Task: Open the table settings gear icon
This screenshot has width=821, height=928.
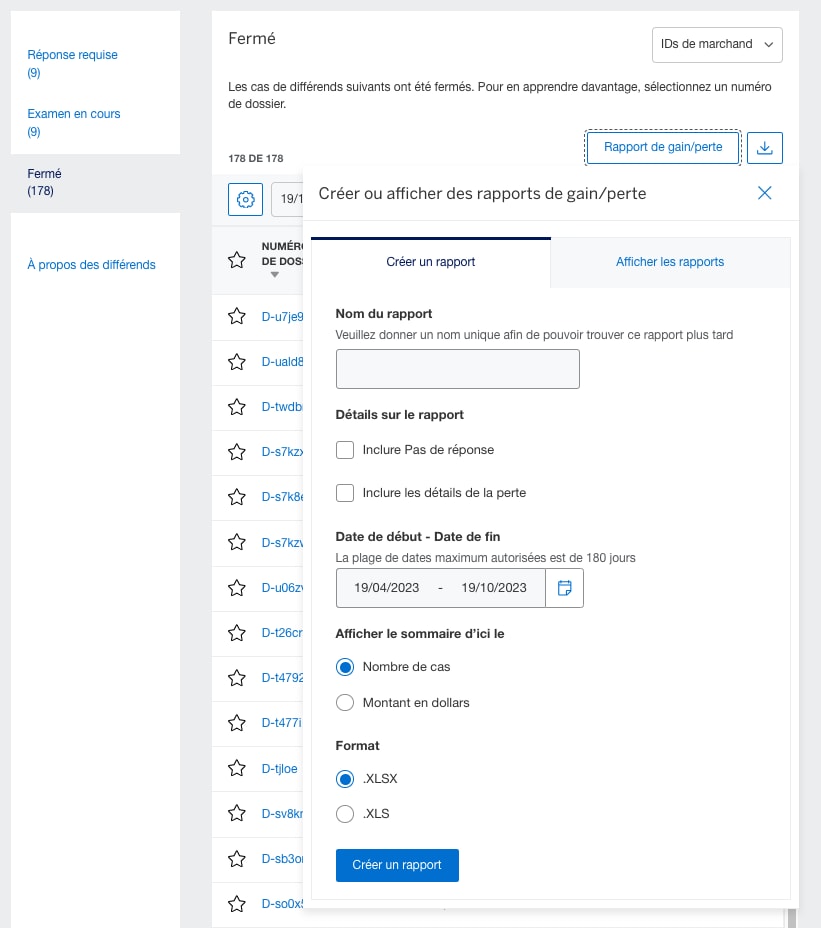Action: tap(245, 199)
